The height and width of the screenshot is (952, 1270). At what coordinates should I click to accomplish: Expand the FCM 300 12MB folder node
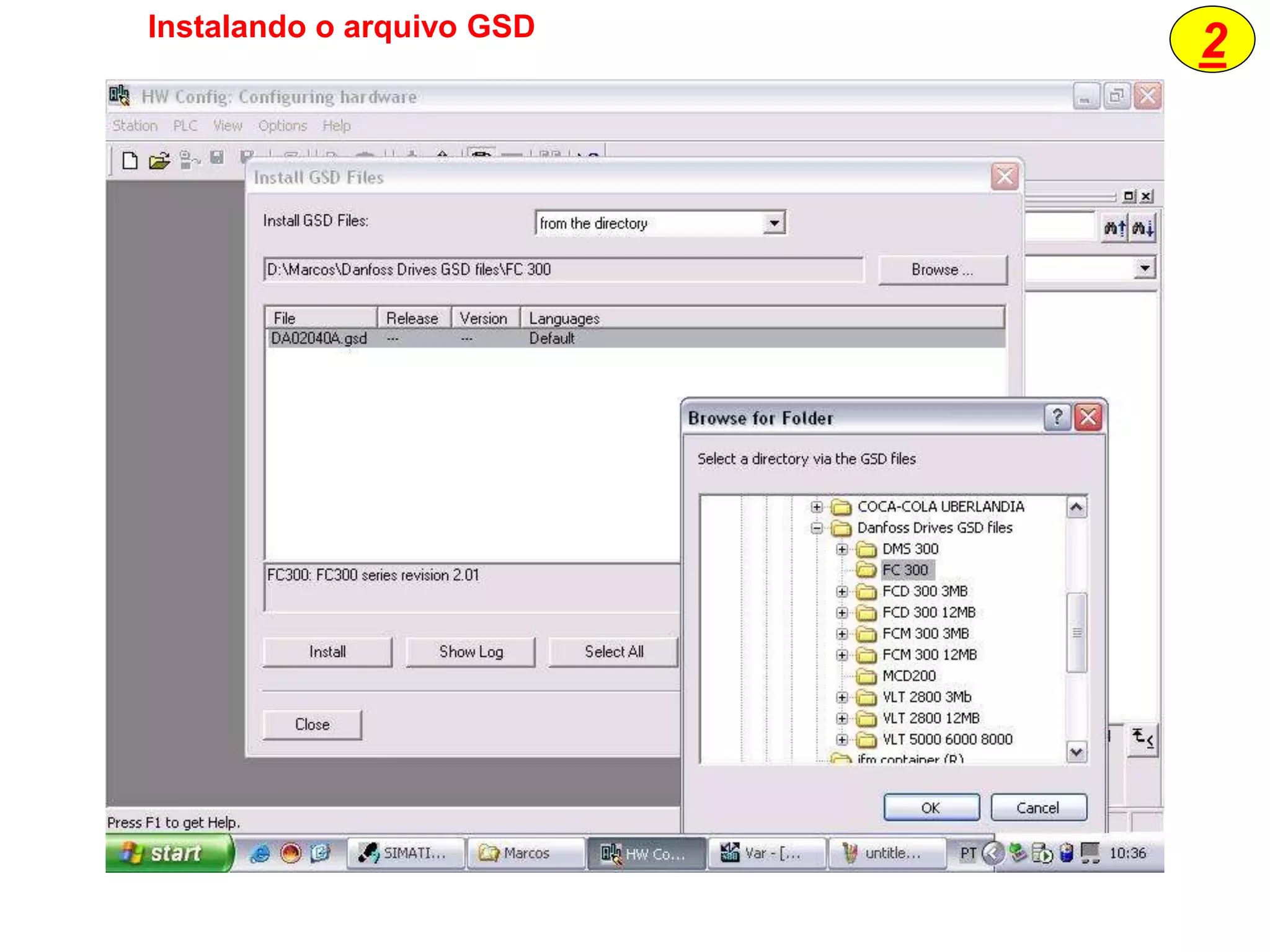click(841, 655)
